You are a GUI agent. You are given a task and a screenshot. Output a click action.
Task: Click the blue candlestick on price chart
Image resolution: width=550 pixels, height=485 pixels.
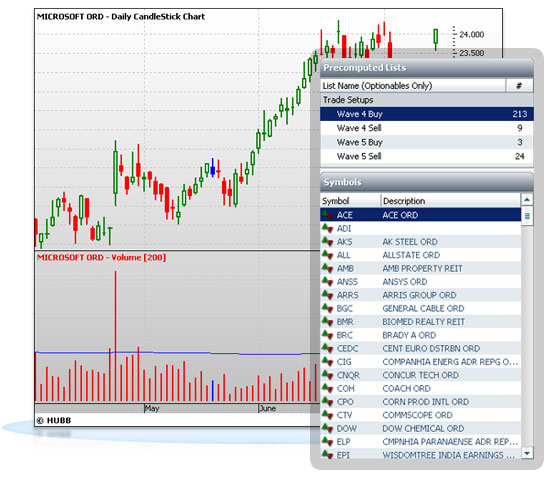[212, 169]
